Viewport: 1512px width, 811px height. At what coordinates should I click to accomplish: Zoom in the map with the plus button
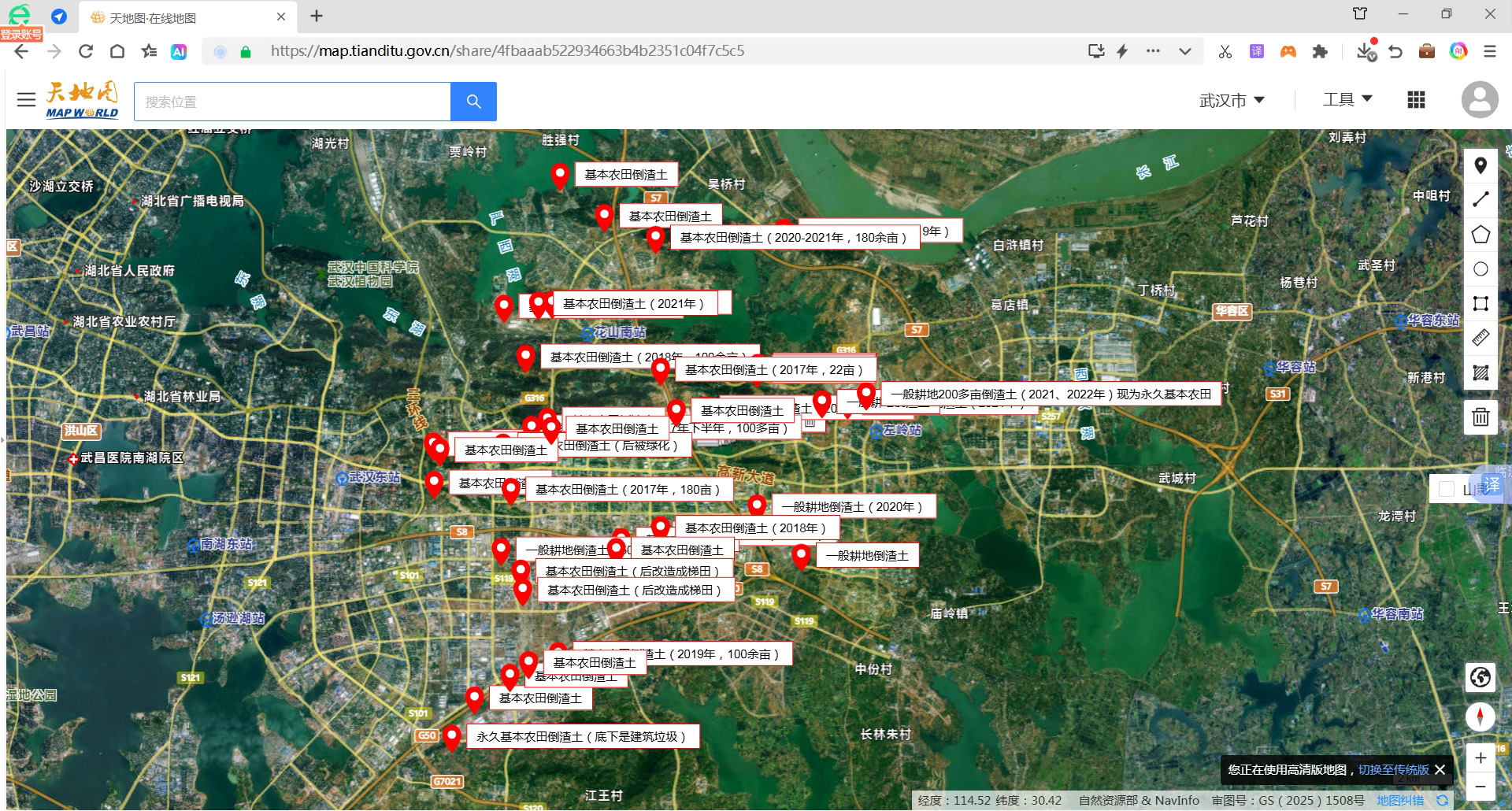click(1480, 757)
